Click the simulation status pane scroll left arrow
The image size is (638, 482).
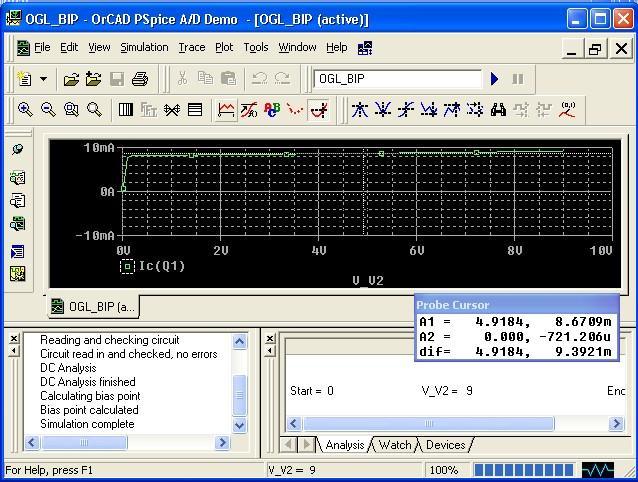pos(294,423)
